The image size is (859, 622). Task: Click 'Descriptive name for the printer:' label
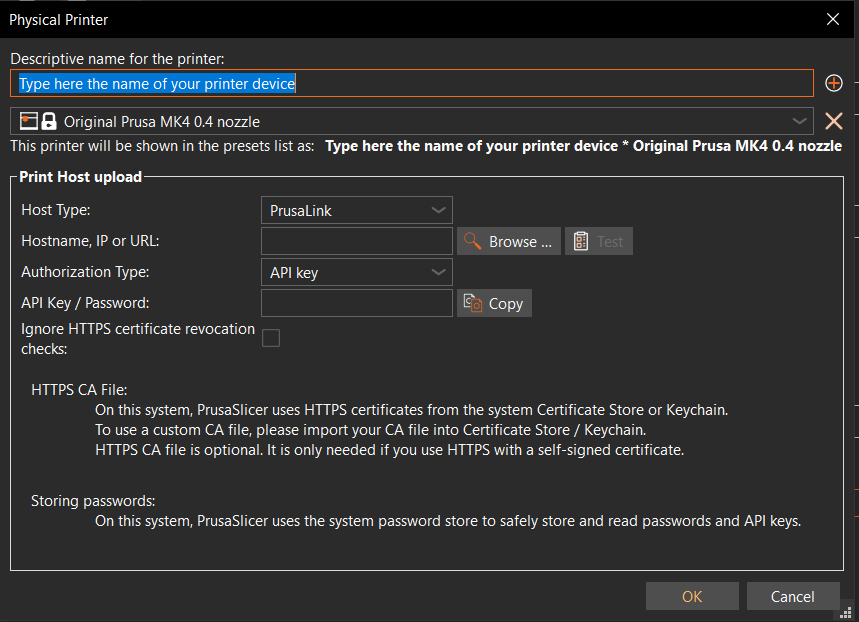117,59
